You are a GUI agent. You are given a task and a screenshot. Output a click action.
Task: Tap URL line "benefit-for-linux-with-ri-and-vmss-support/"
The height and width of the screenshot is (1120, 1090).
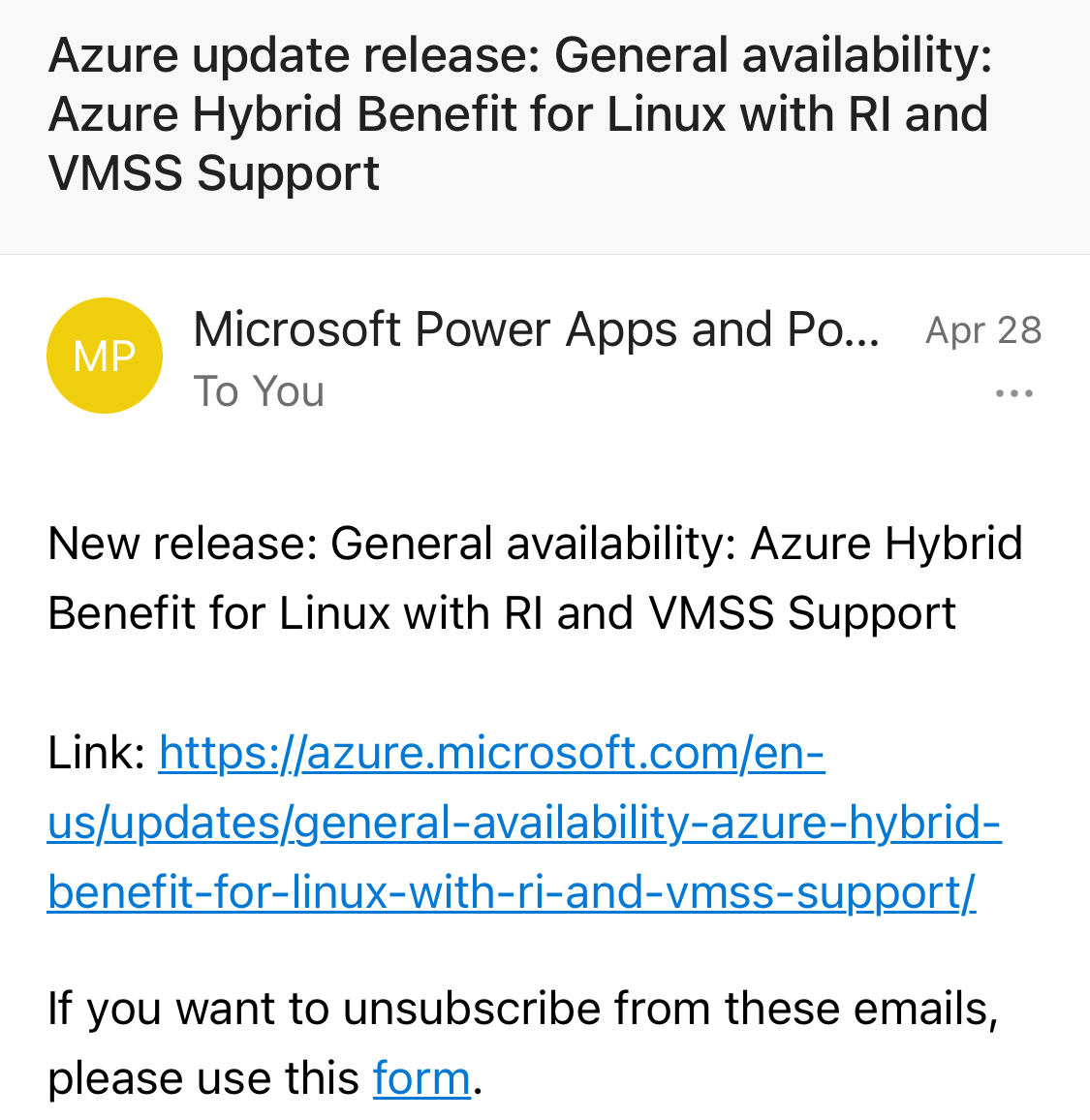point(512,892)
